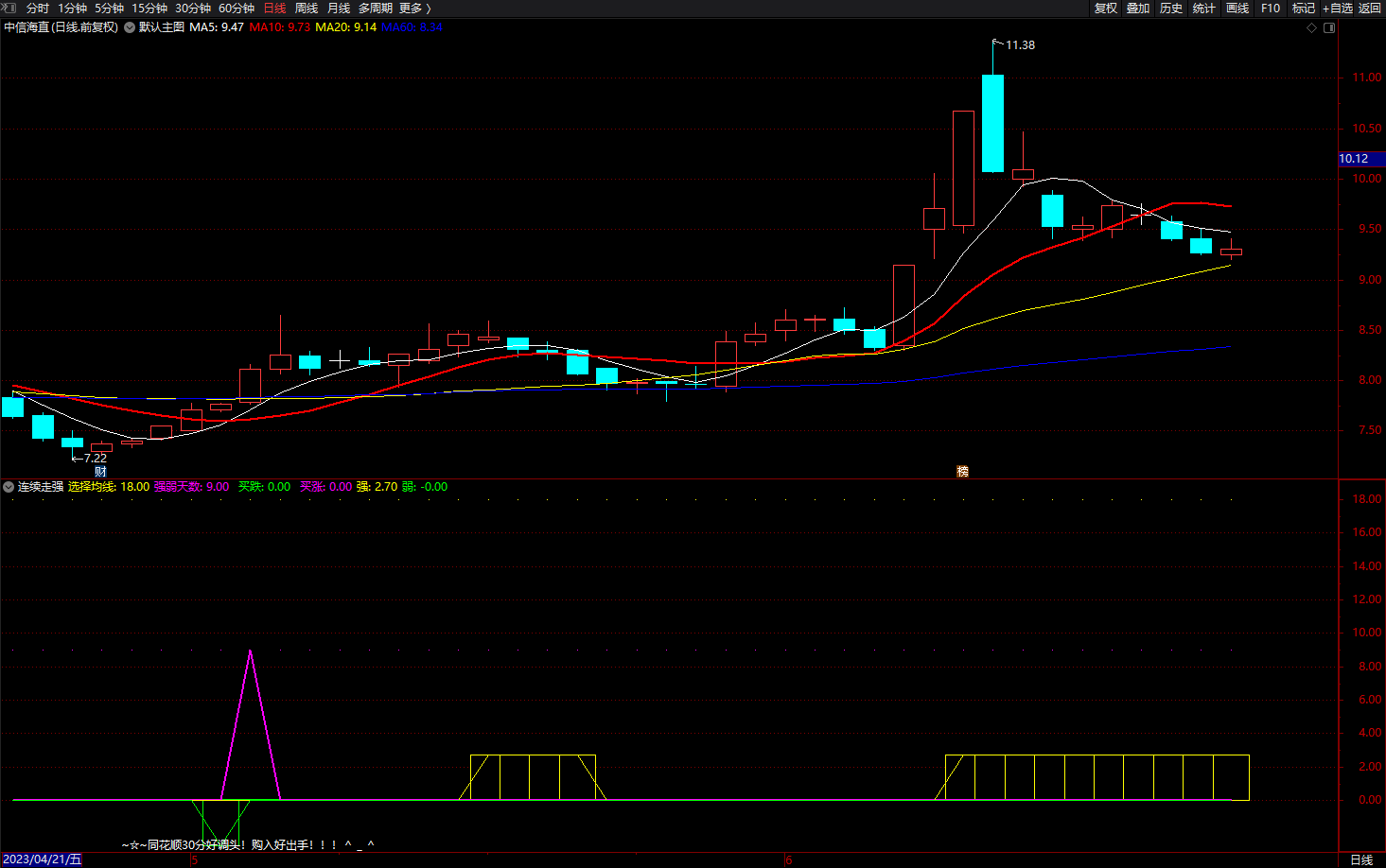The image size is (1386, 868).
Task: Select the 周线 weekly period tab
Action: [307, 8]
